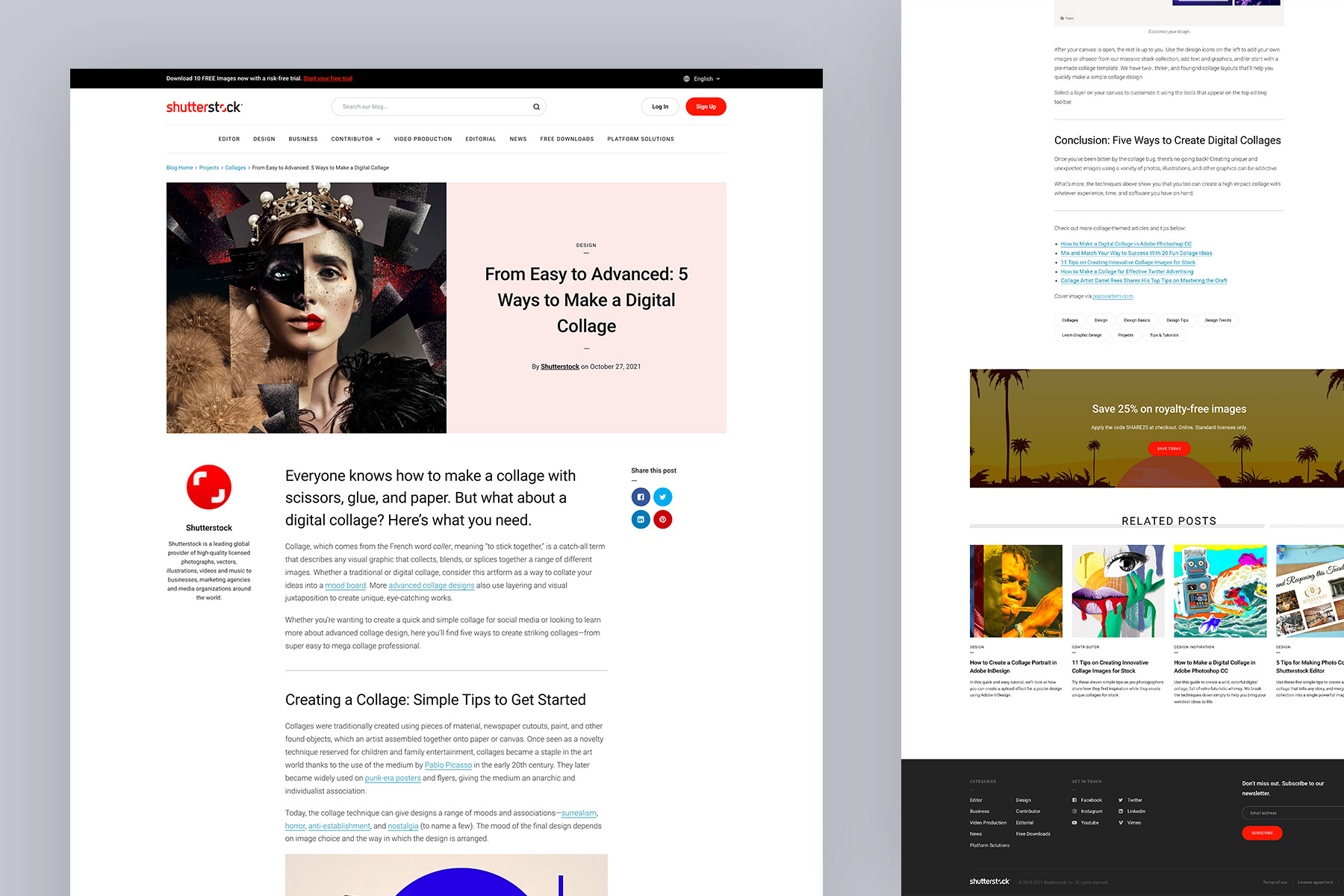Open the News nav item
1344x896 pixels.
click(x=518, y=139)
